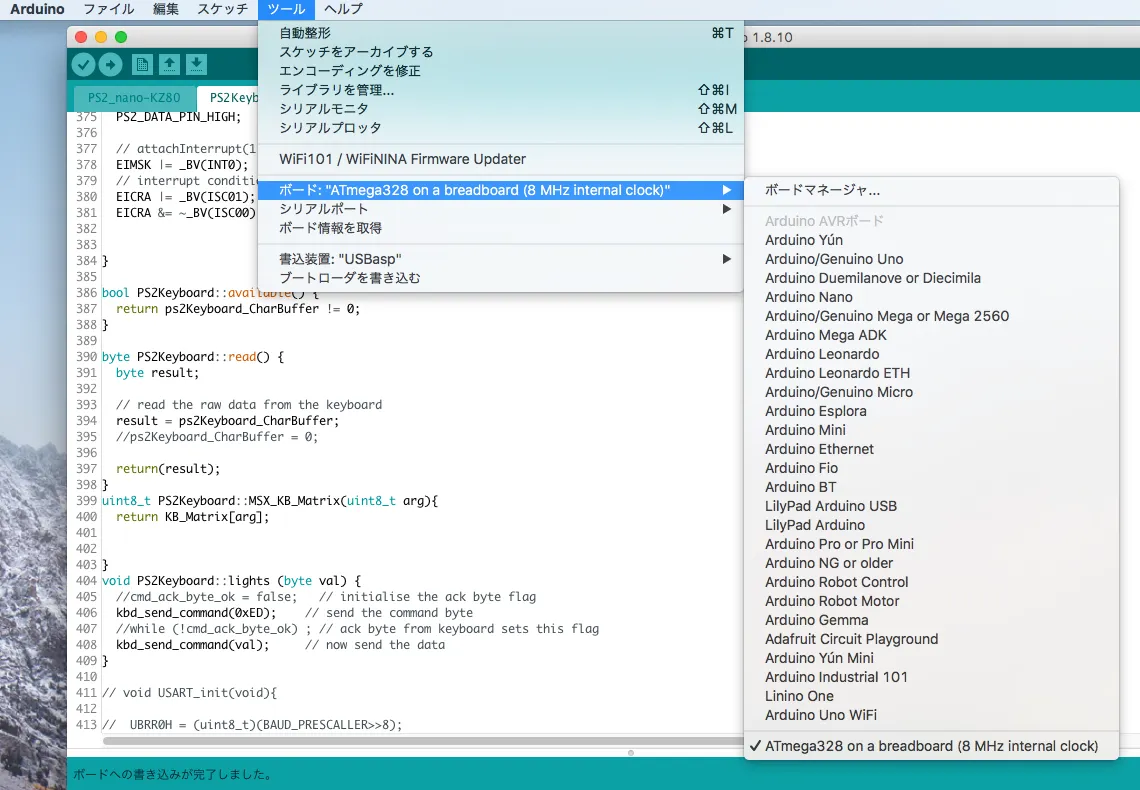Select Arduino Robot Motor board
This screenshot has width=1140, height=790.
[x=931, y=602]
